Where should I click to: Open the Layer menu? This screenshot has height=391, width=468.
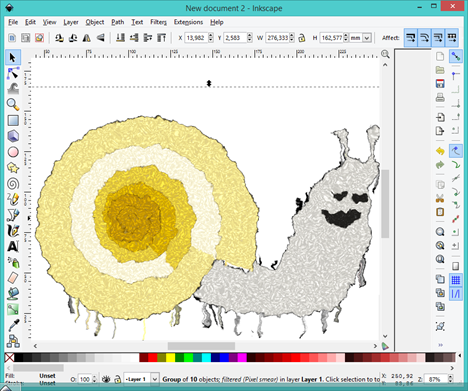pyautogui.click(x=71, y=22)
